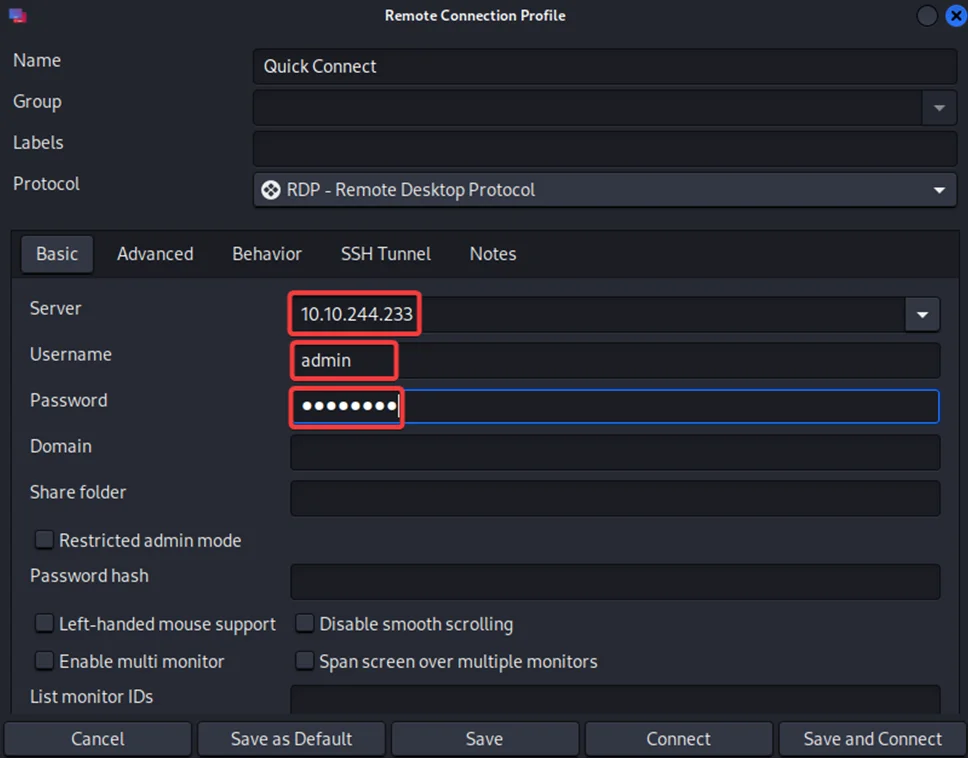Click into the Domain input field
The image size is (968, 758).
614,452
